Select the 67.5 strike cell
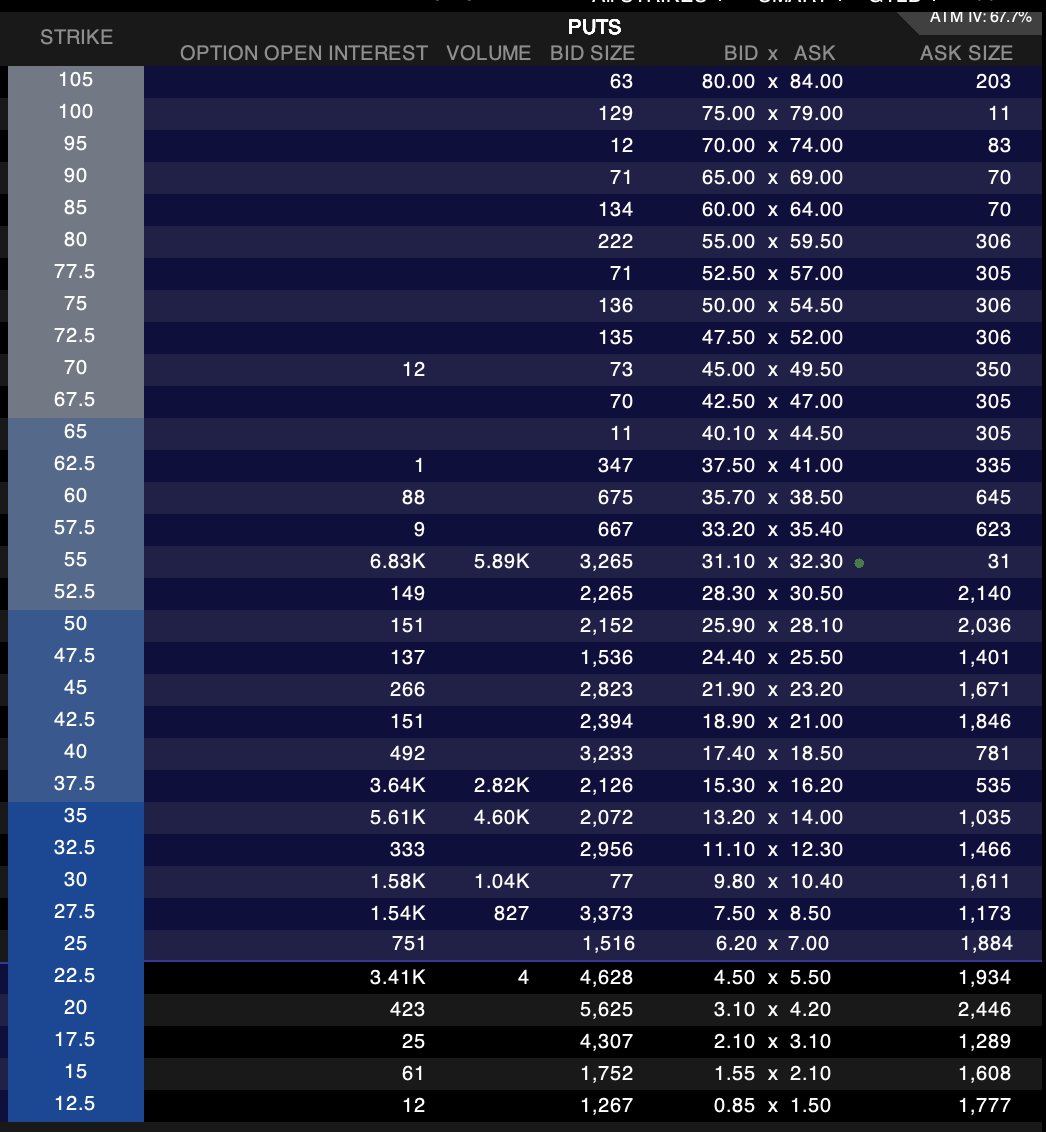Screen dimensions: 1046x1132 pyautogui.click(x=76, y=399)
